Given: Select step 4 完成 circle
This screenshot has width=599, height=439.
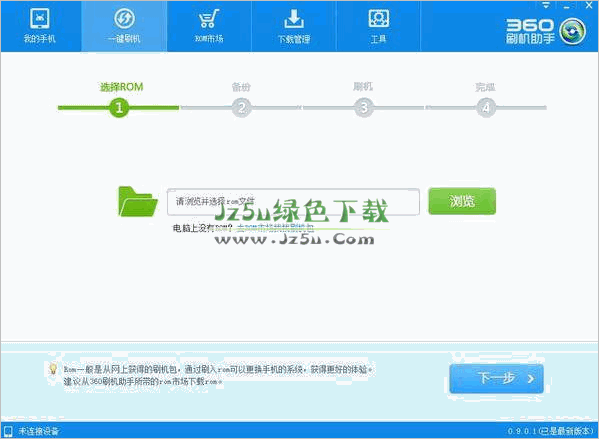Looking at the screenshot, I should (x=486, y=108).
